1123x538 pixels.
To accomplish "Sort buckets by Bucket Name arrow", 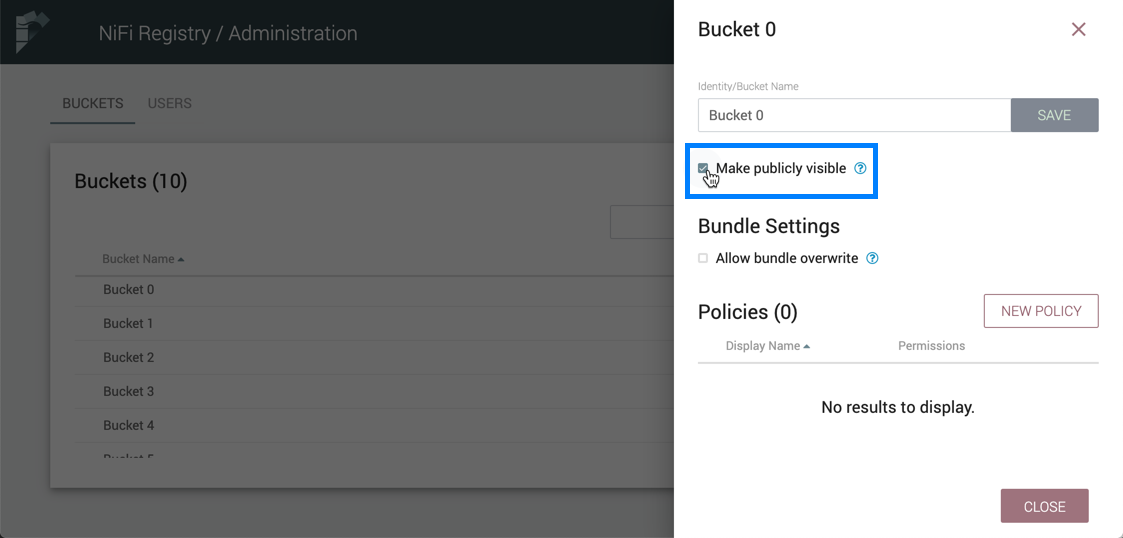I will pyautogui.click(x=181, y=260).
